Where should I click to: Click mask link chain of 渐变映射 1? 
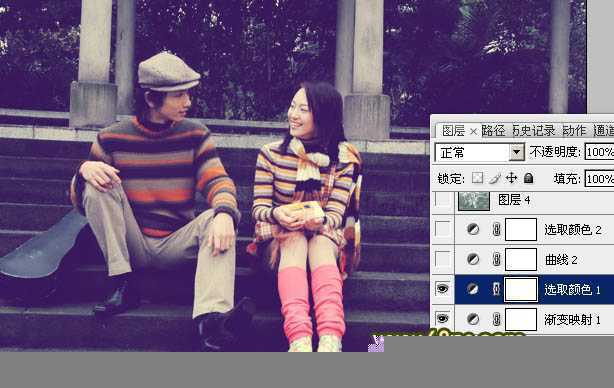pos(497,319)
